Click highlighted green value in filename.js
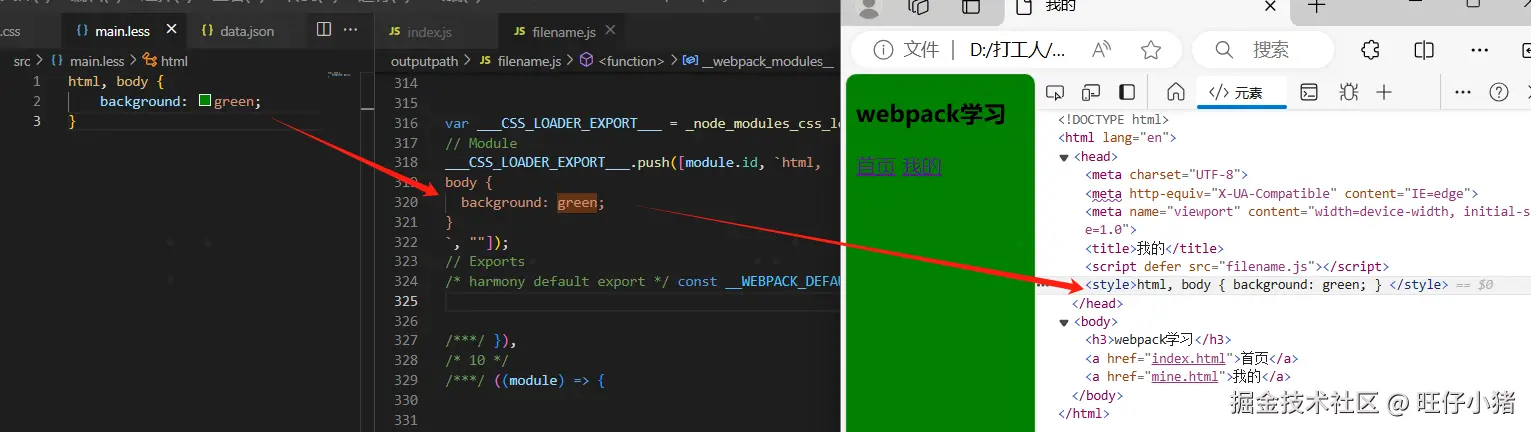The width and height of the screenshot is (1531, 432). (578, 202)
